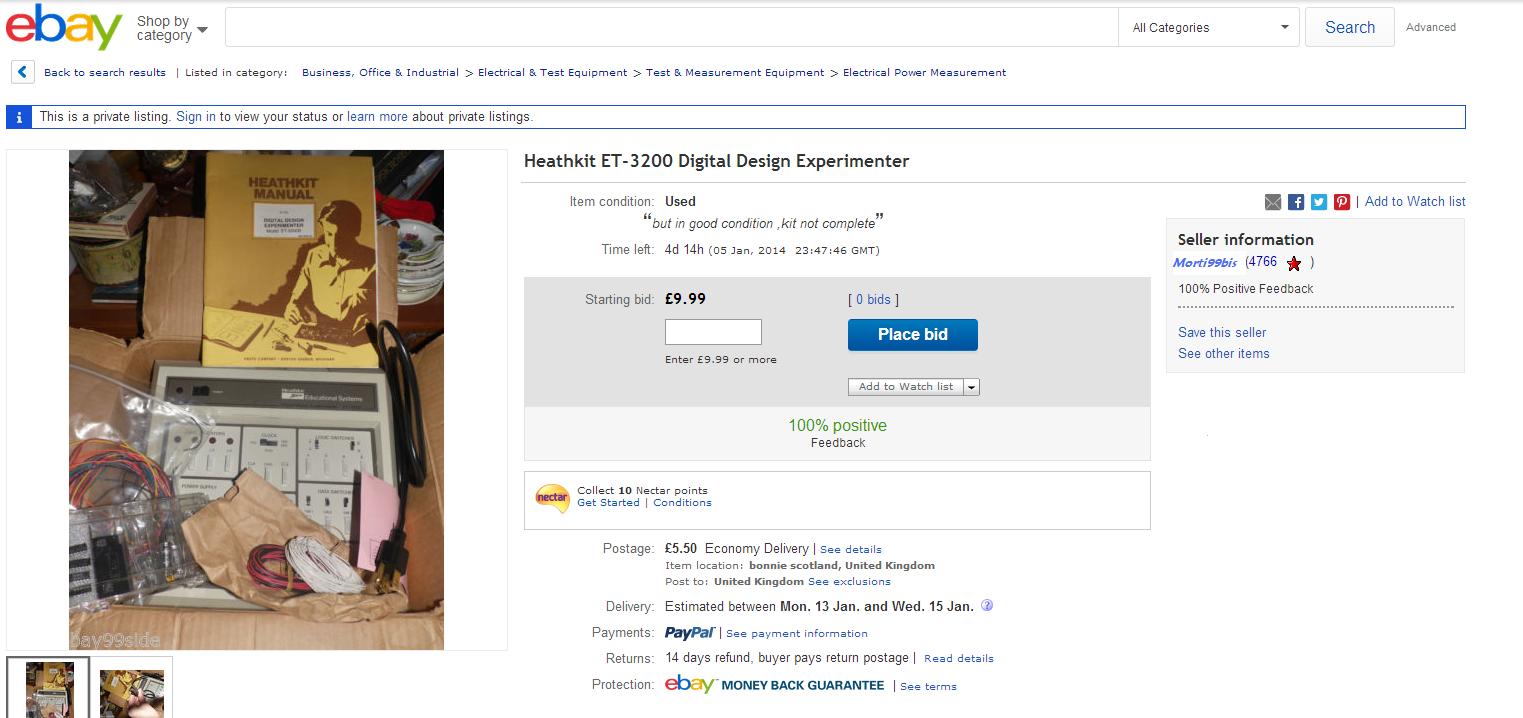This screenshot has height=718, width=1523.
Task: Select second product photo thumbnail
Action: 132,688
